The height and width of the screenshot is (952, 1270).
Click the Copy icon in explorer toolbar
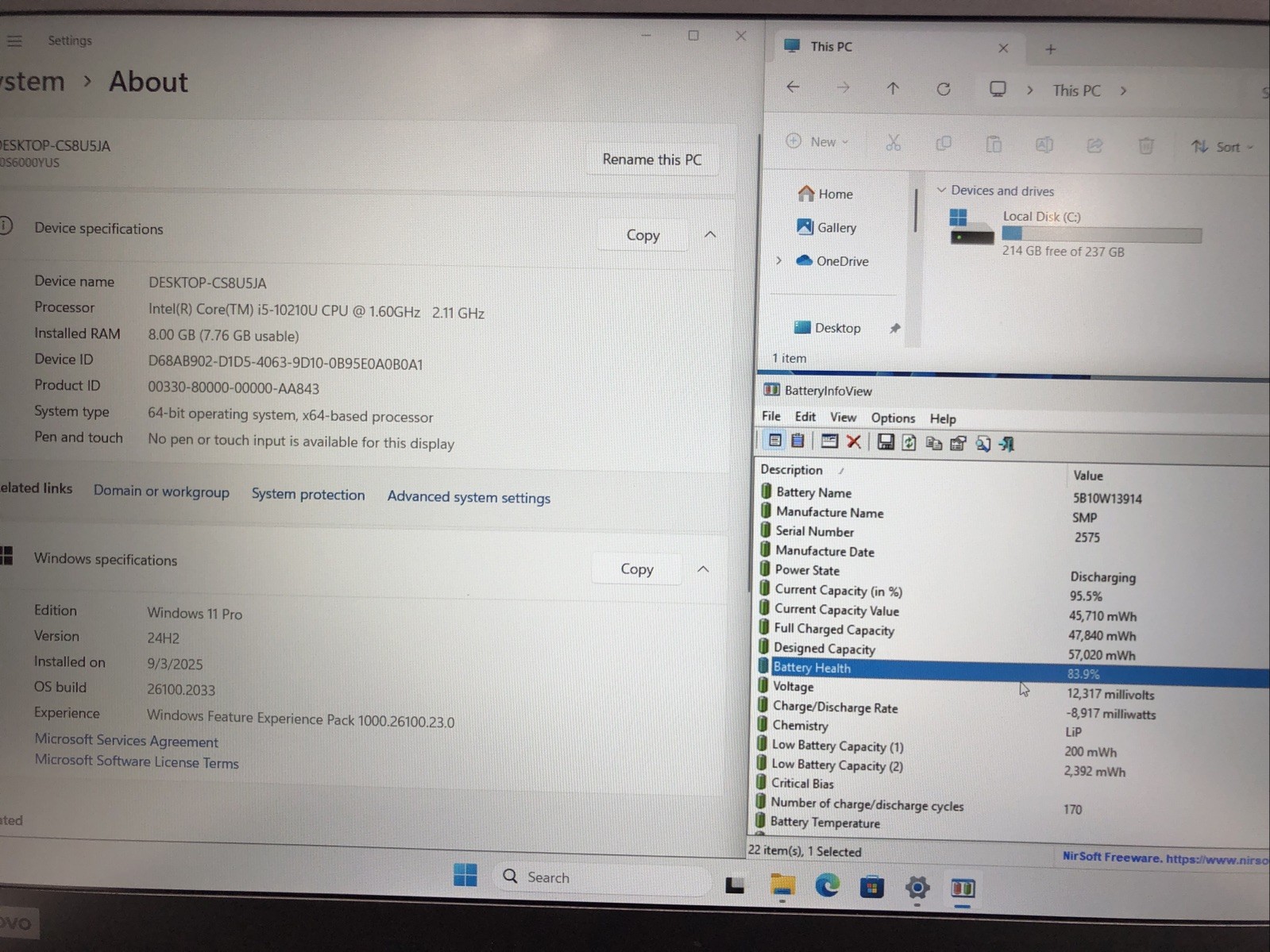[x=944, y=143]
